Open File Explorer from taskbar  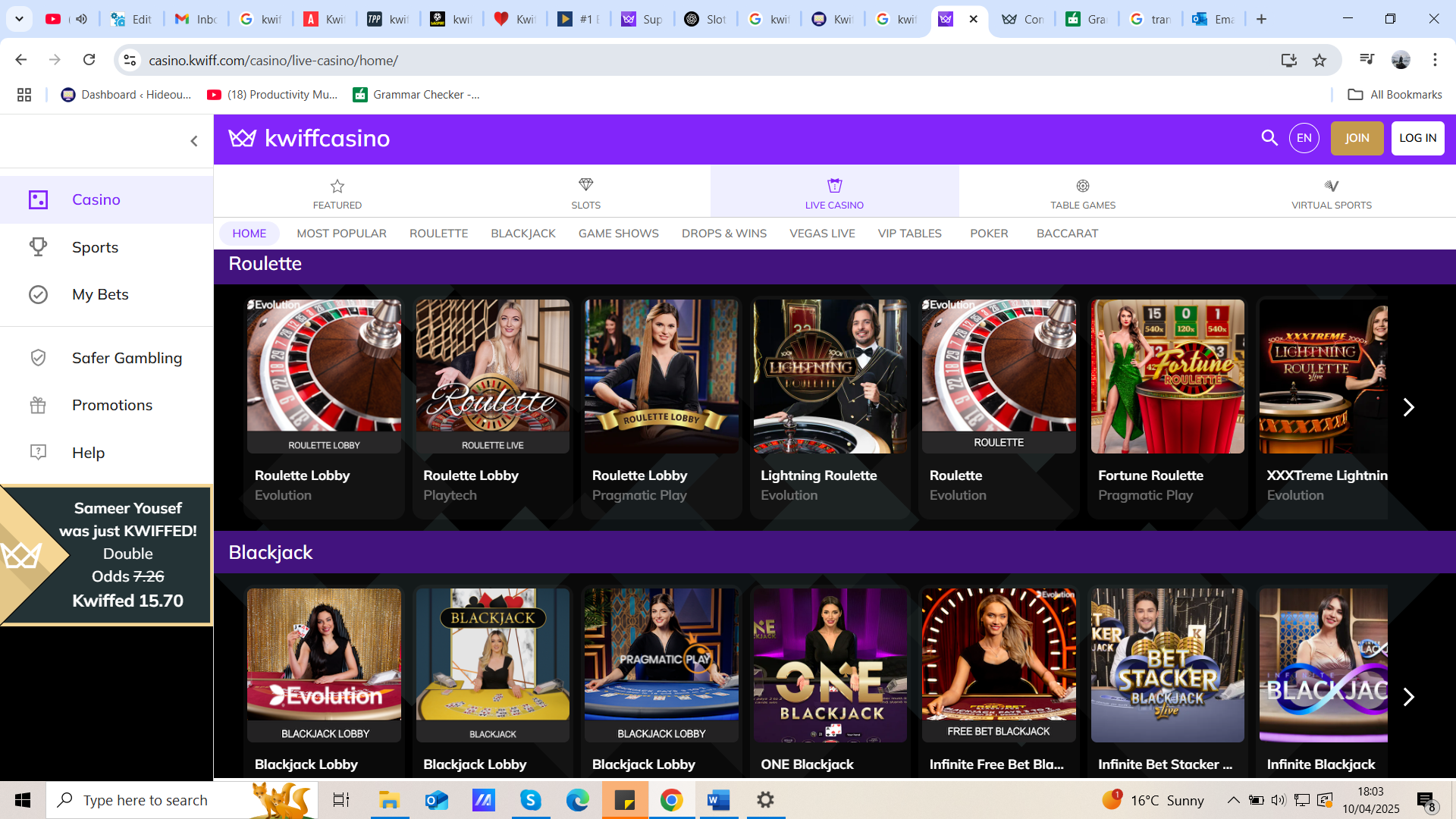tap(389, 800)
